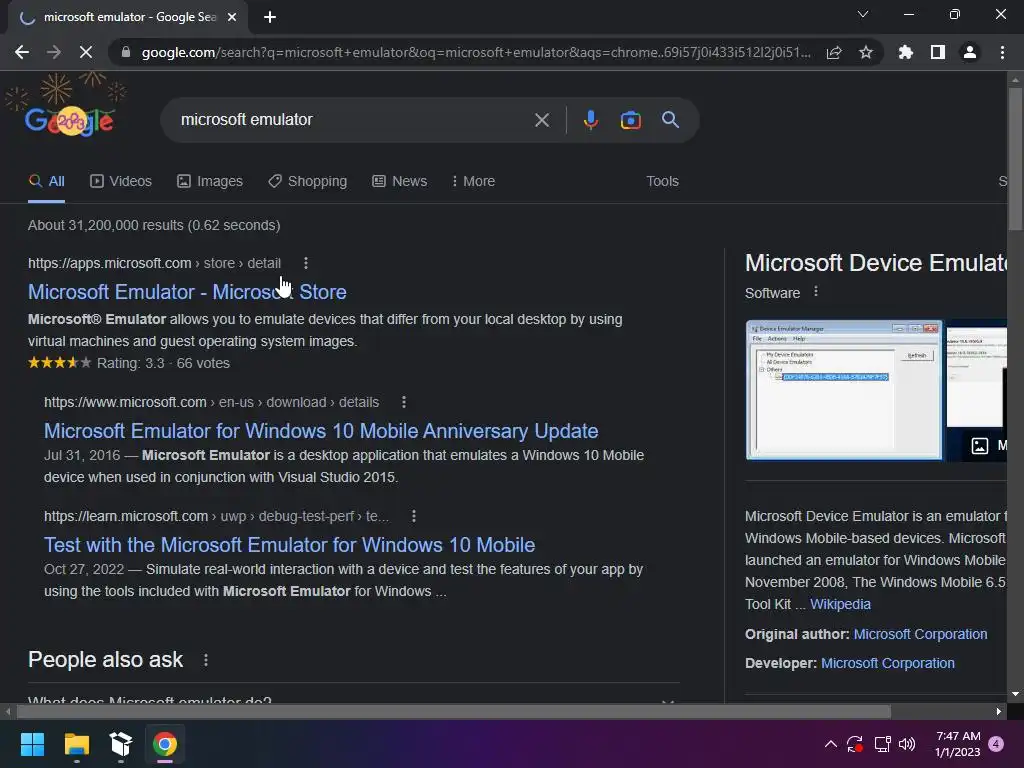Select the All results tab
The width and height of the screenshot is (1024, 768).
pos(46,181)
